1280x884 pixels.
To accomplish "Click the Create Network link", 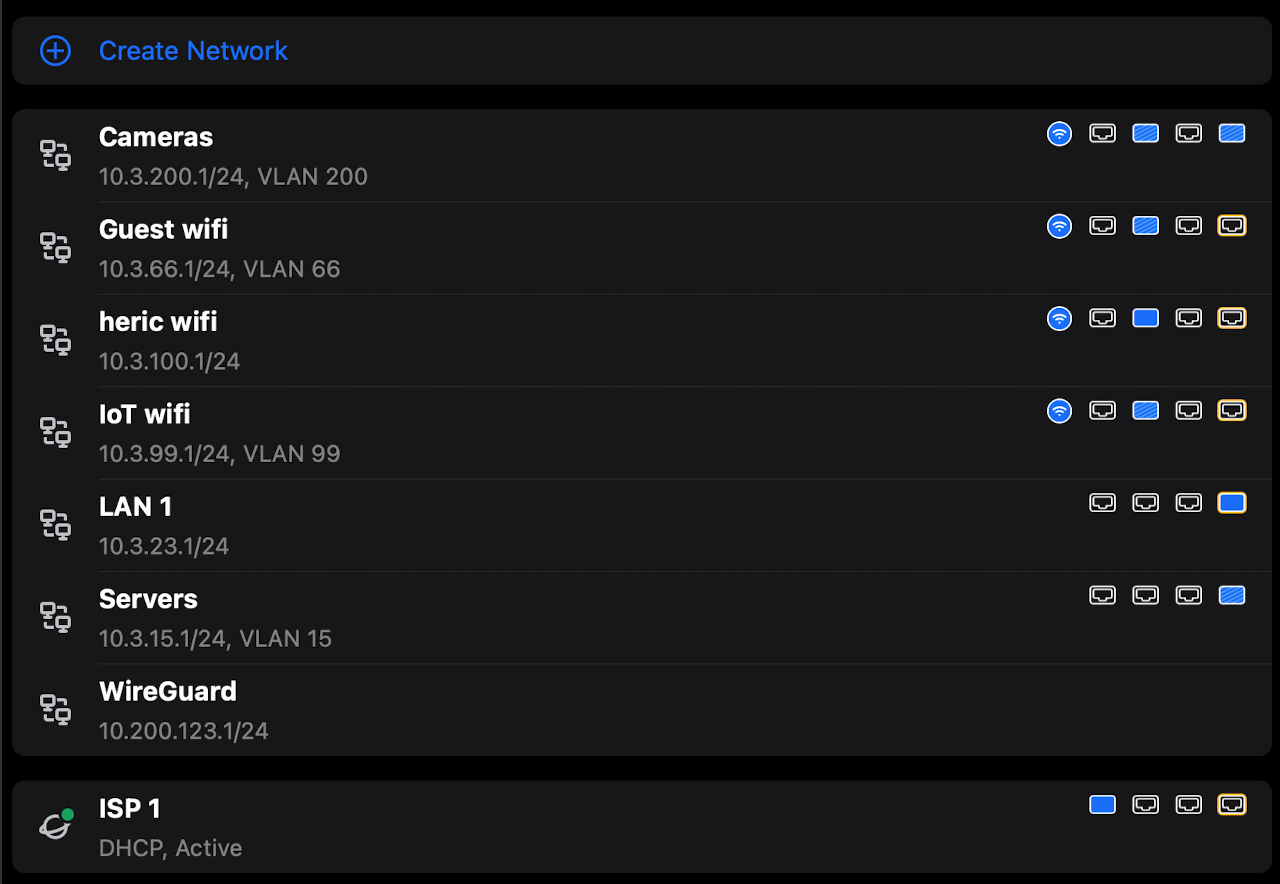I will tap(193, 51).
